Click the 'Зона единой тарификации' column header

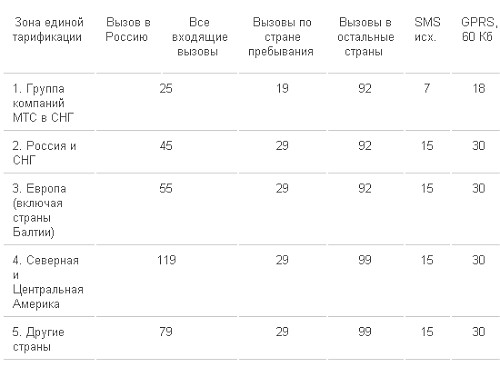pos(48,29)
